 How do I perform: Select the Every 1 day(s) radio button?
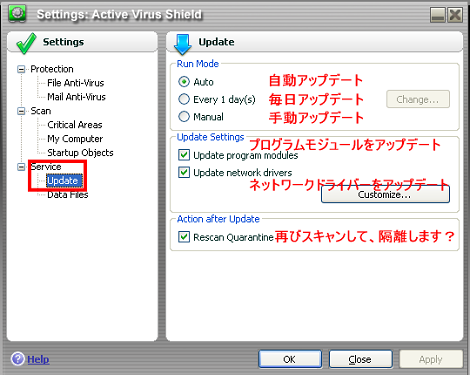pos(184,99)
